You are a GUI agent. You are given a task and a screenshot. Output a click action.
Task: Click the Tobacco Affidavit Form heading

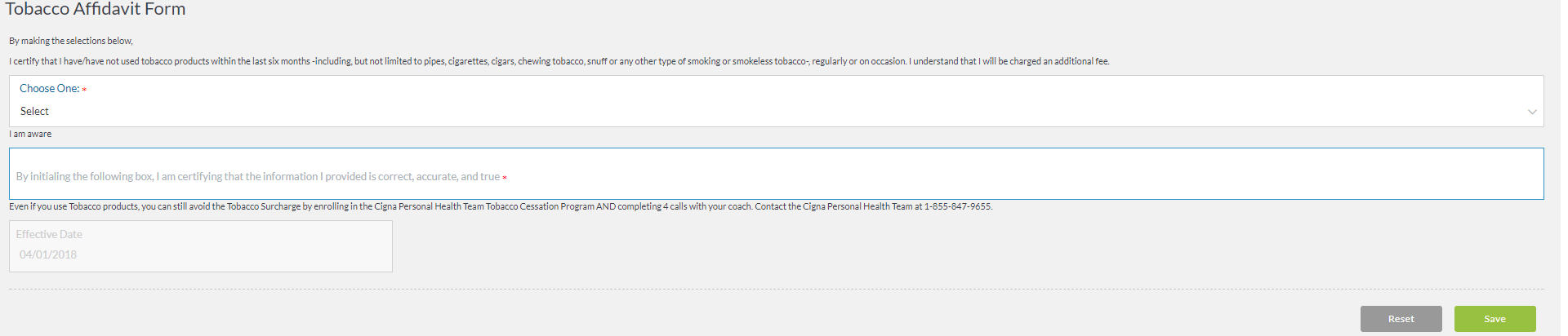pyautogui.click(x=96, y=9)
